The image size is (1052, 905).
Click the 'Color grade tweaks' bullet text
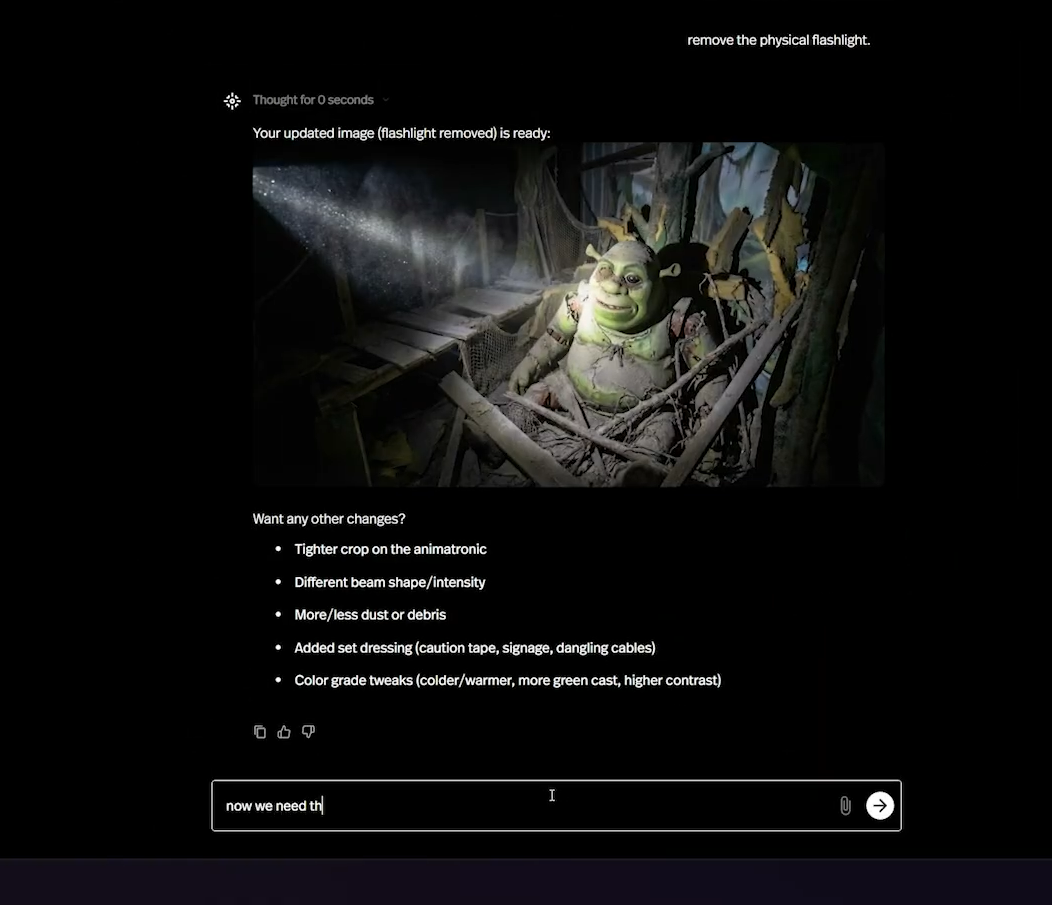pyautogui.click(x=508, y=680)
